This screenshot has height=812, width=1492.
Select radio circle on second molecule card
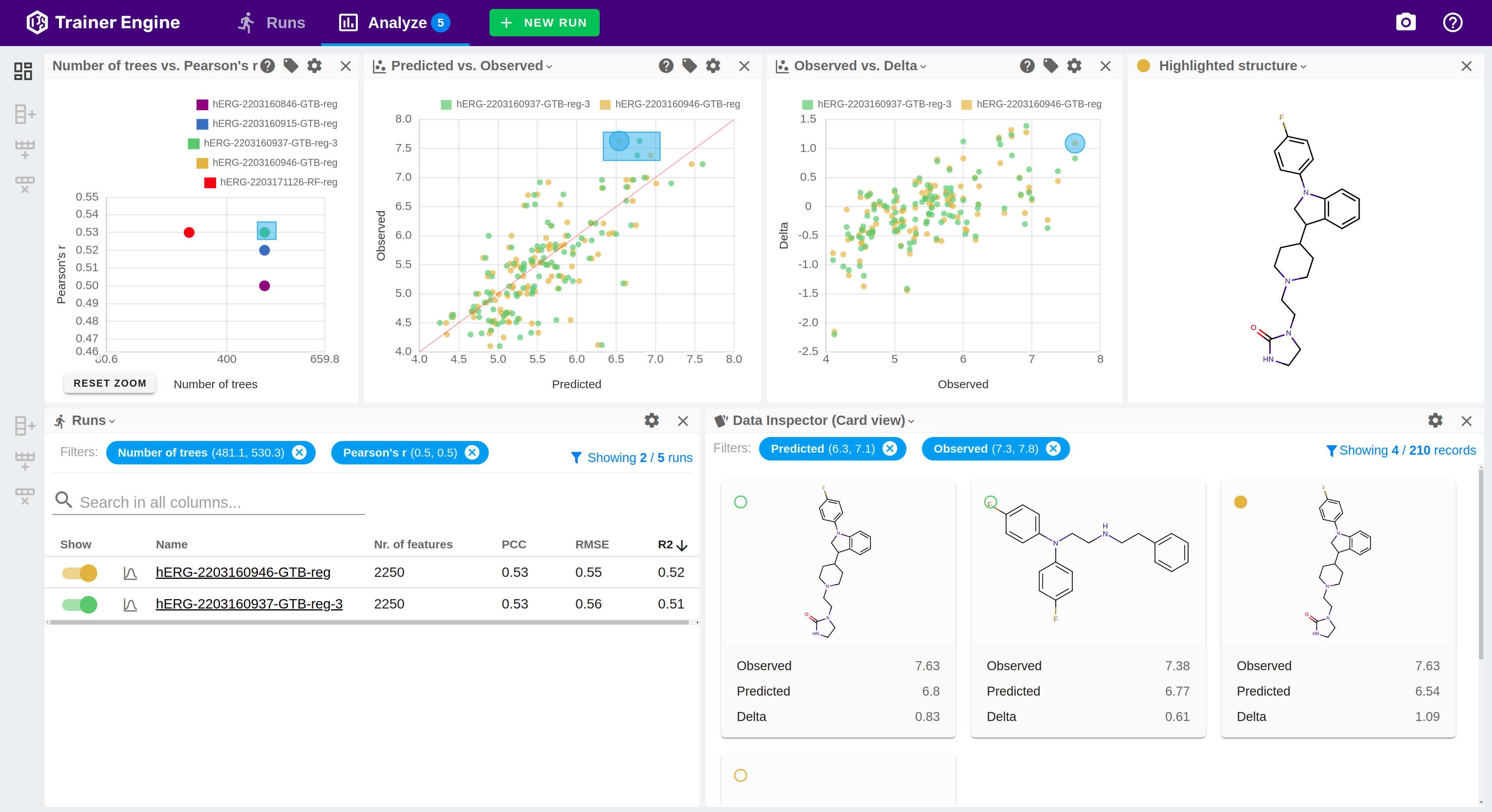(x=990, y=501)
